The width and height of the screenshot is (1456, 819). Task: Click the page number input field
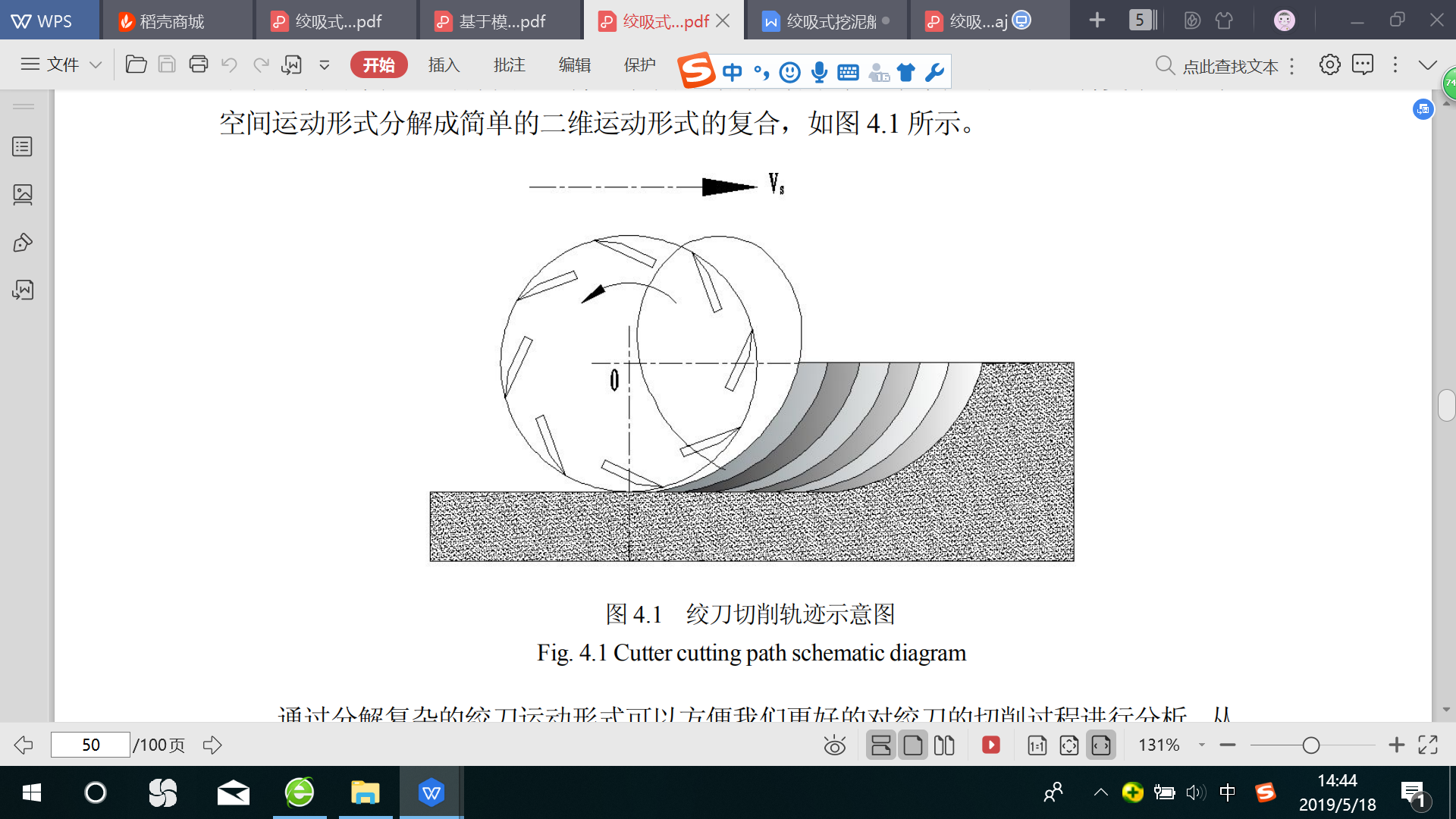click(x=90, y=745)
